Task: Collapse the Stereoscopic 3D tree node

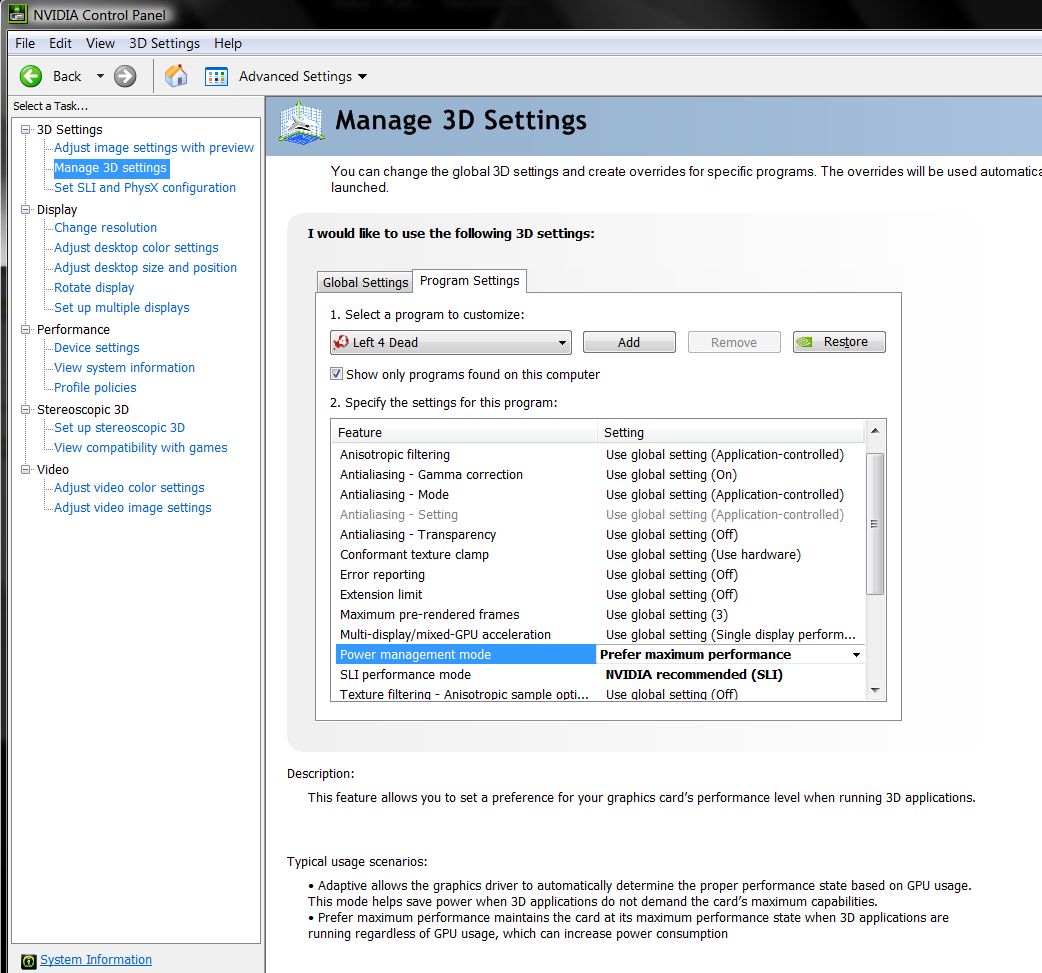Action: (26, 409)
